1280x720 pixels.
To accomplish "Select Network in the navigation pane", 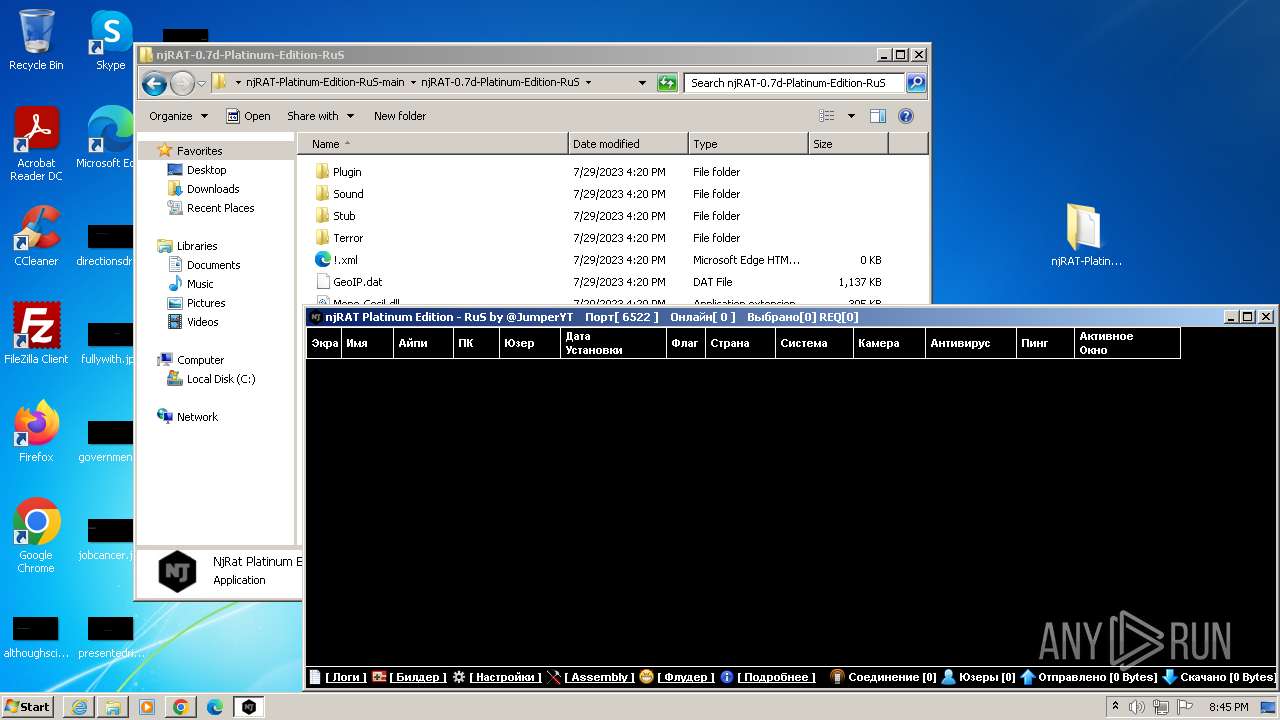I will [x=197, y=417].
